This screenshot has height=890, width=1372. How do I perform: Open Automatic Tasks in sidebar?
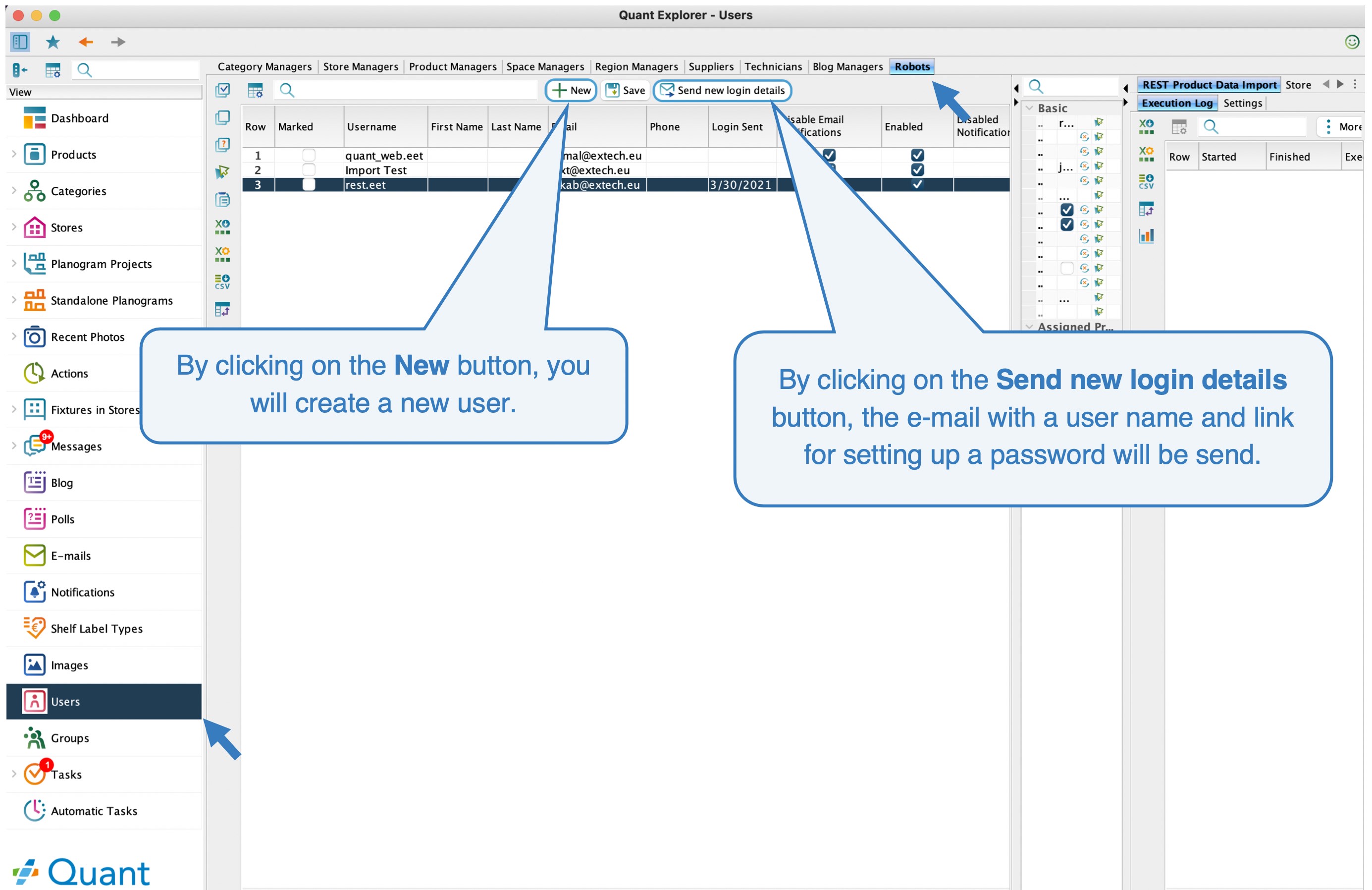94,810
